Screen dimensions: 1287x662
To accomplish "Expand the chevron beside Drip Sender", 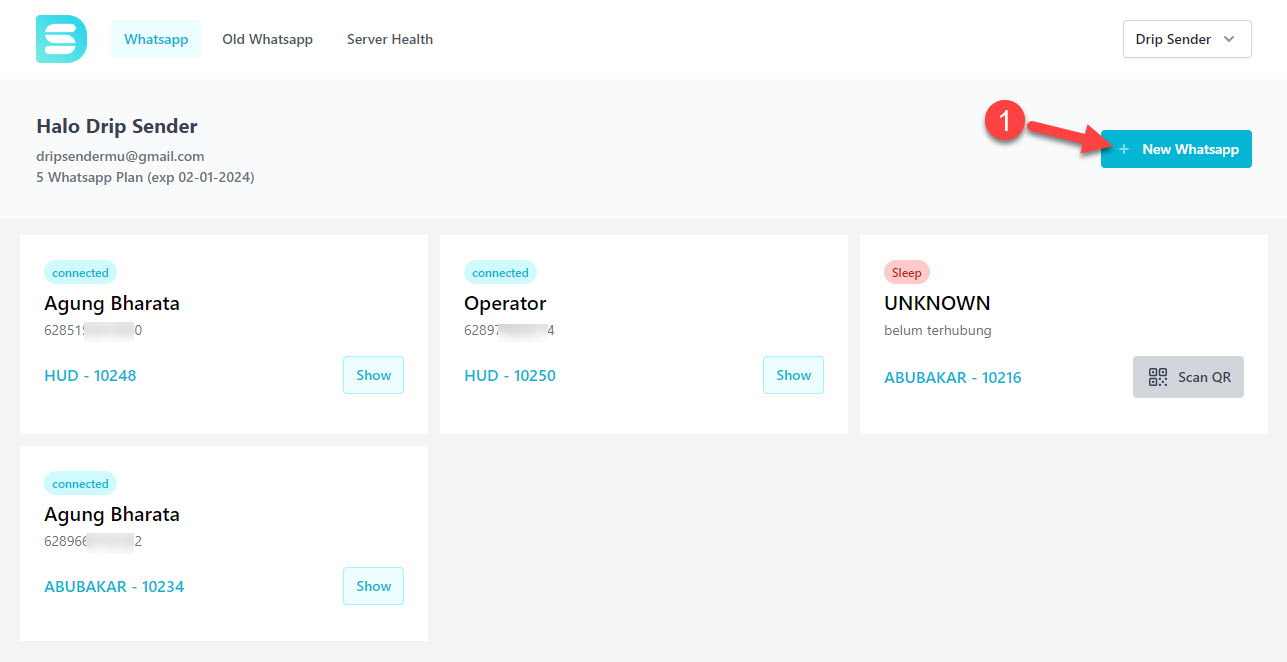I will 1230,39.
